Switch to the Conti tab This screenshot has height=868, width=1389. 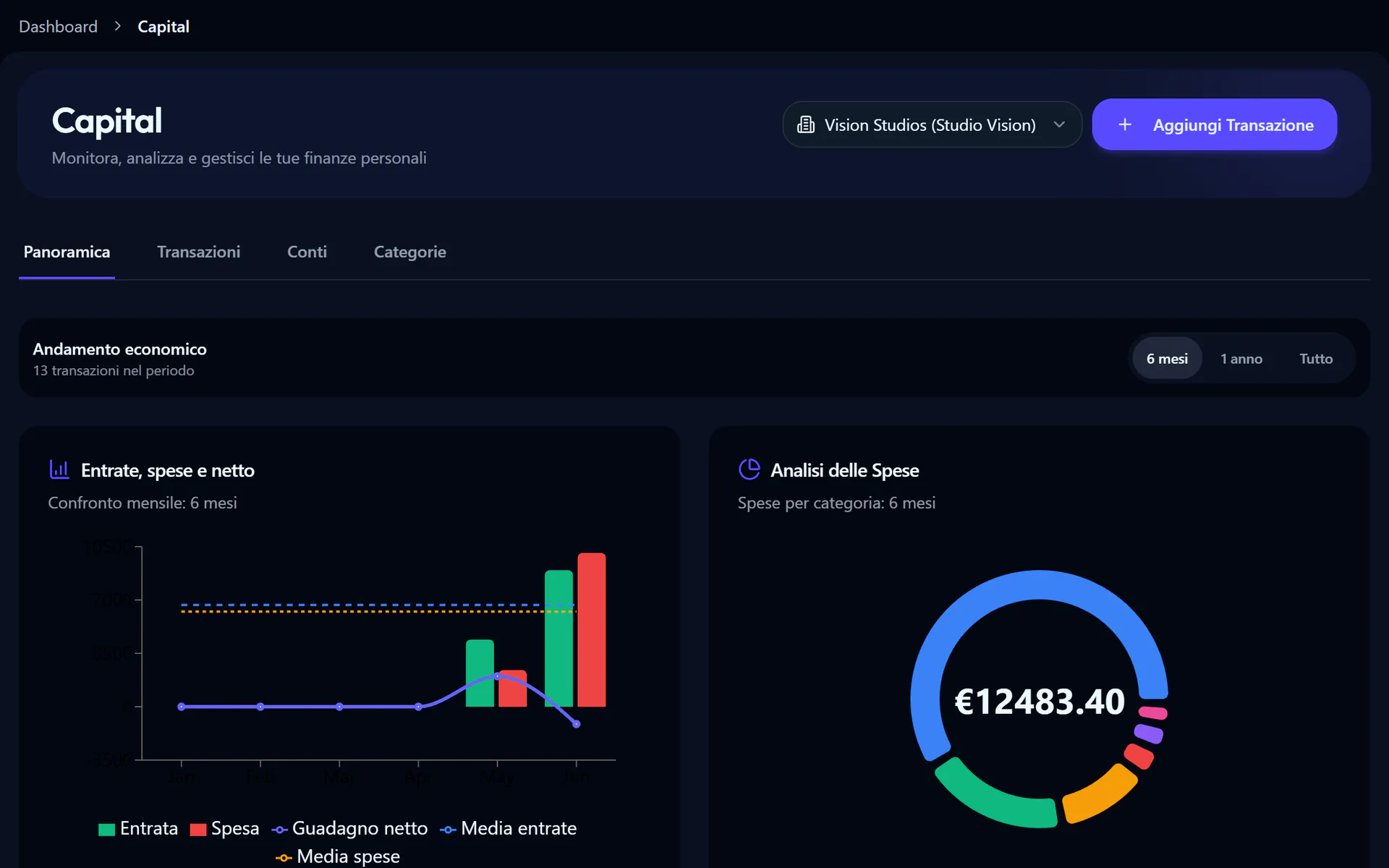point(307,252)
